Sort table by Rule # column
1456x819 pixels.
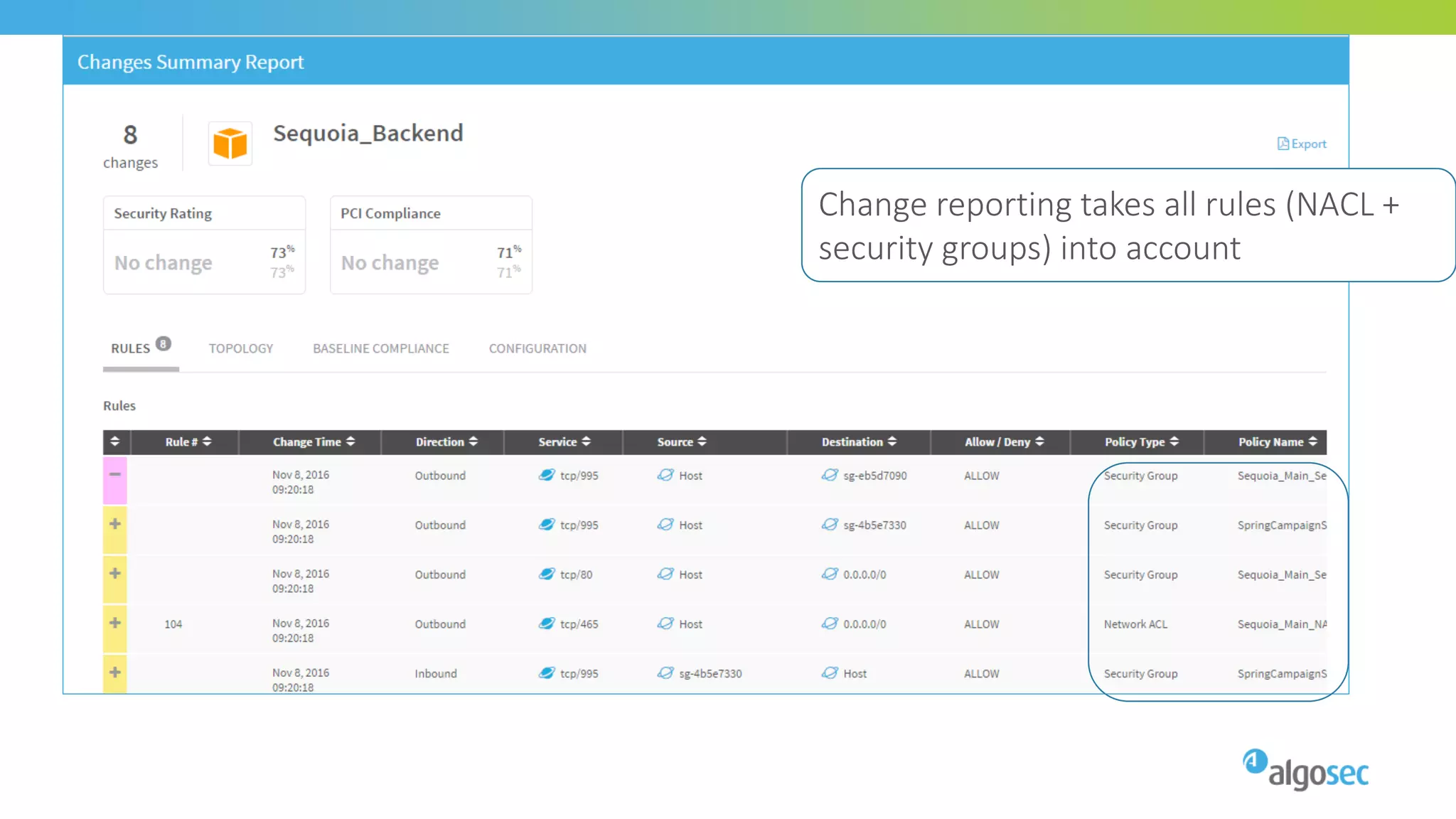[x=188, y=441]
